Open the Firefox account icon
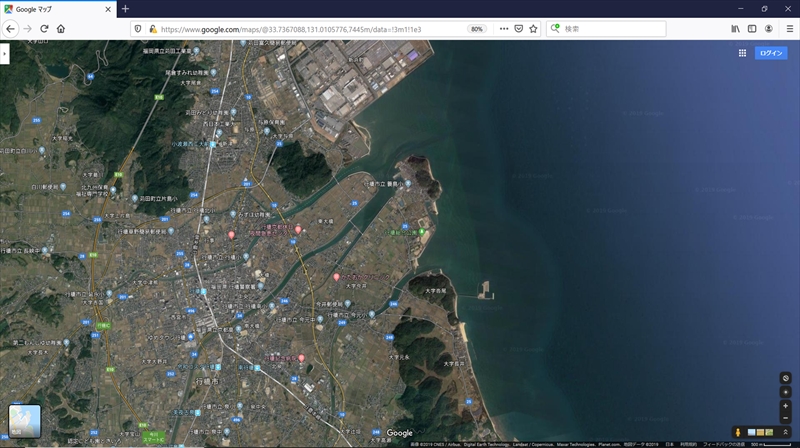 point(768,29)
